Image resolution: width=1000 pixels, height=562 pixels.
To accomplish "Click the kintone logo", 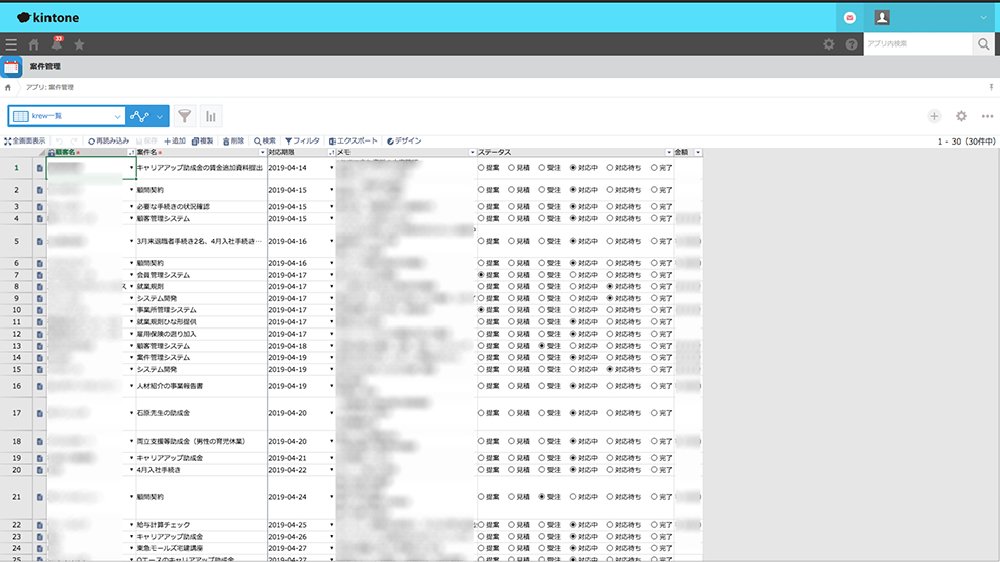I will pyautogui.click(x=48, y=18).
